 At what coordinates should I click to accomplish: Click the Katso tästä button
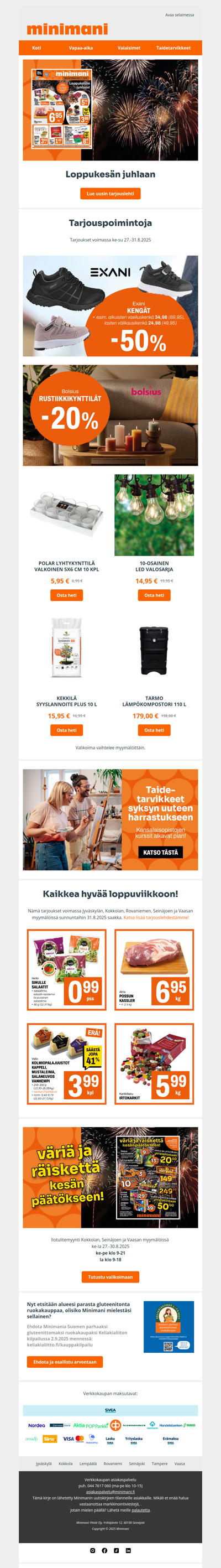161,852
